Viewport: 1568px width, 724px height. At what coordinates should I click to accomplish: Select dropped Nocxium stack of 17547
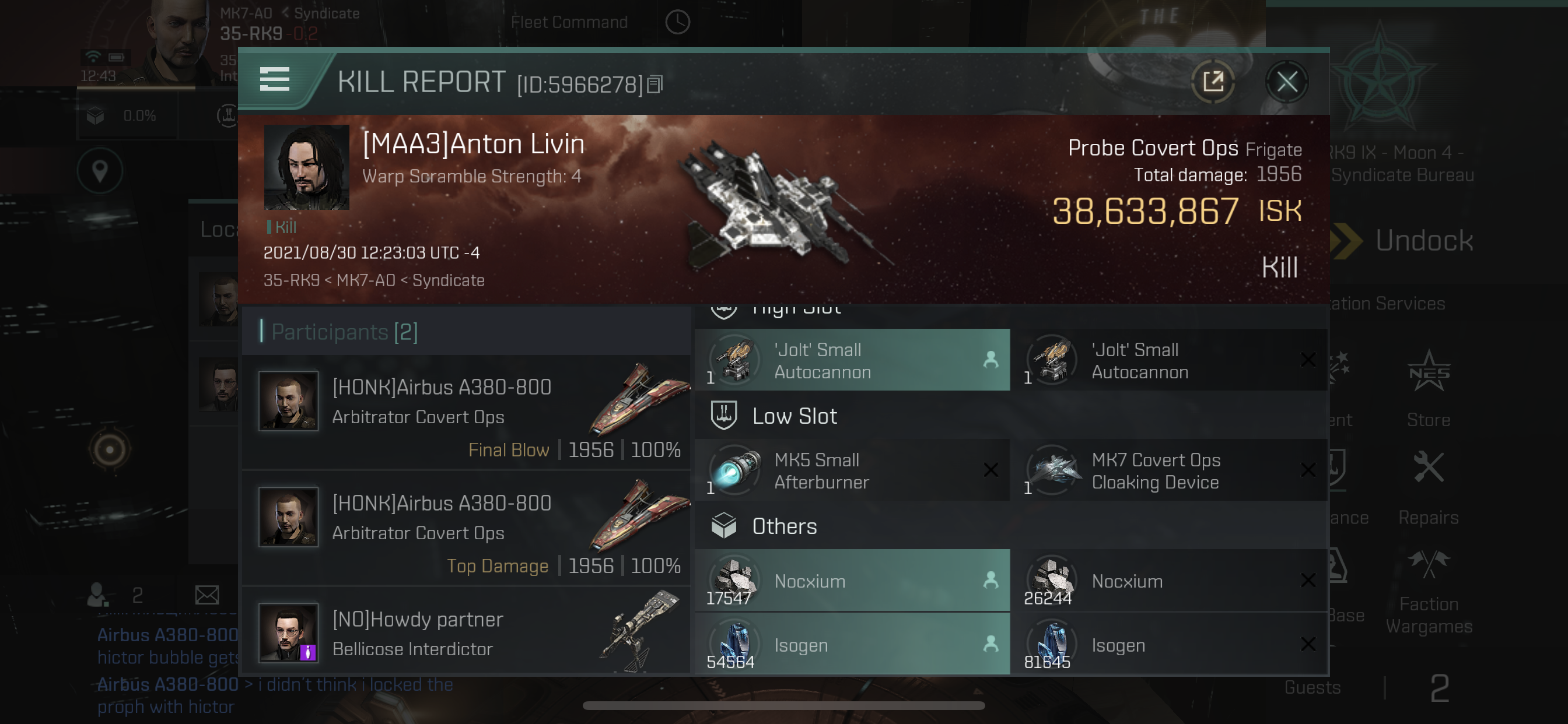852,581
